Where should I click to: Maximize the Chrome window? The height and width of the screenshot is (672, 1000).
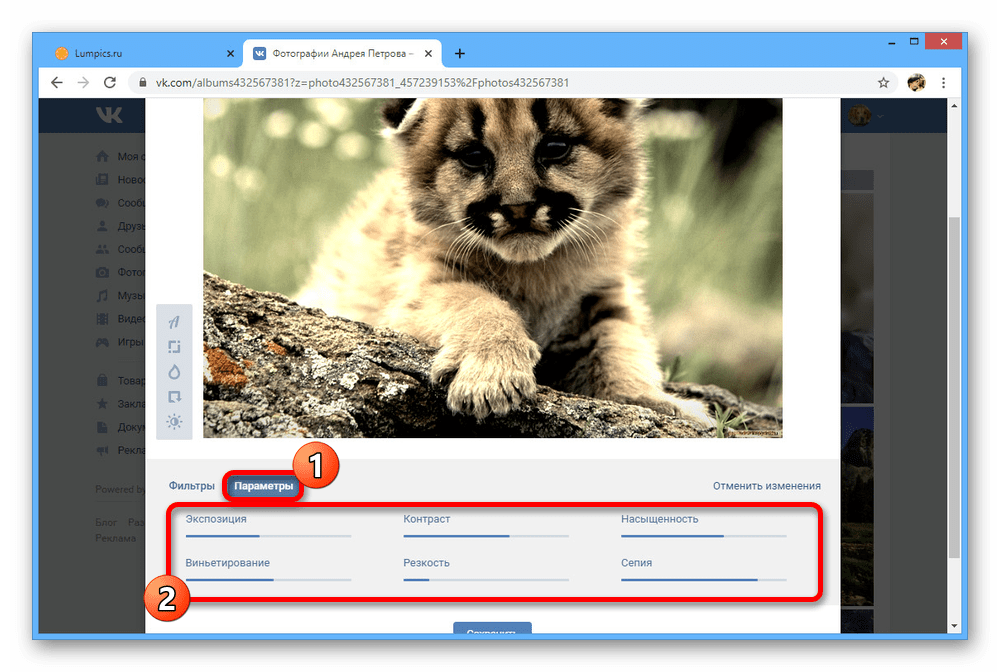click(914, 42)
